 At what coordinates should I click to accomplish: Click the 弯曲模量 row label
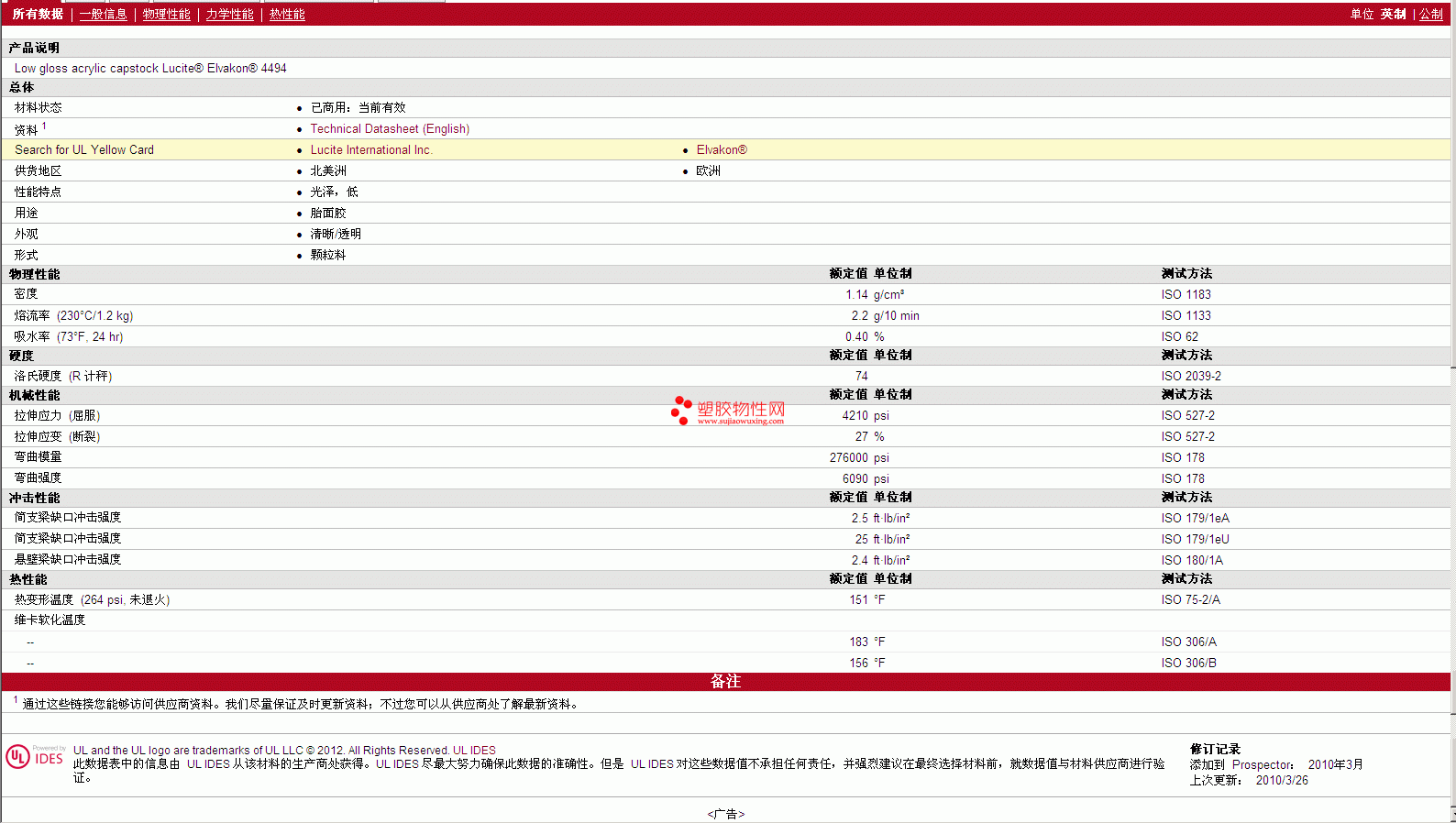tap(38, 457)
